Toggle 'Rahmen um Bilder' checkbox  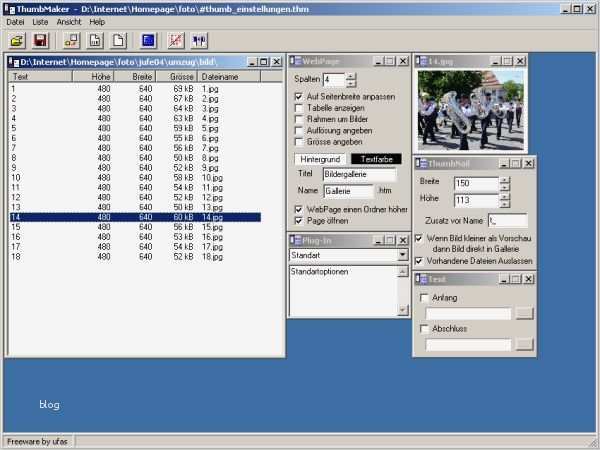299,120
